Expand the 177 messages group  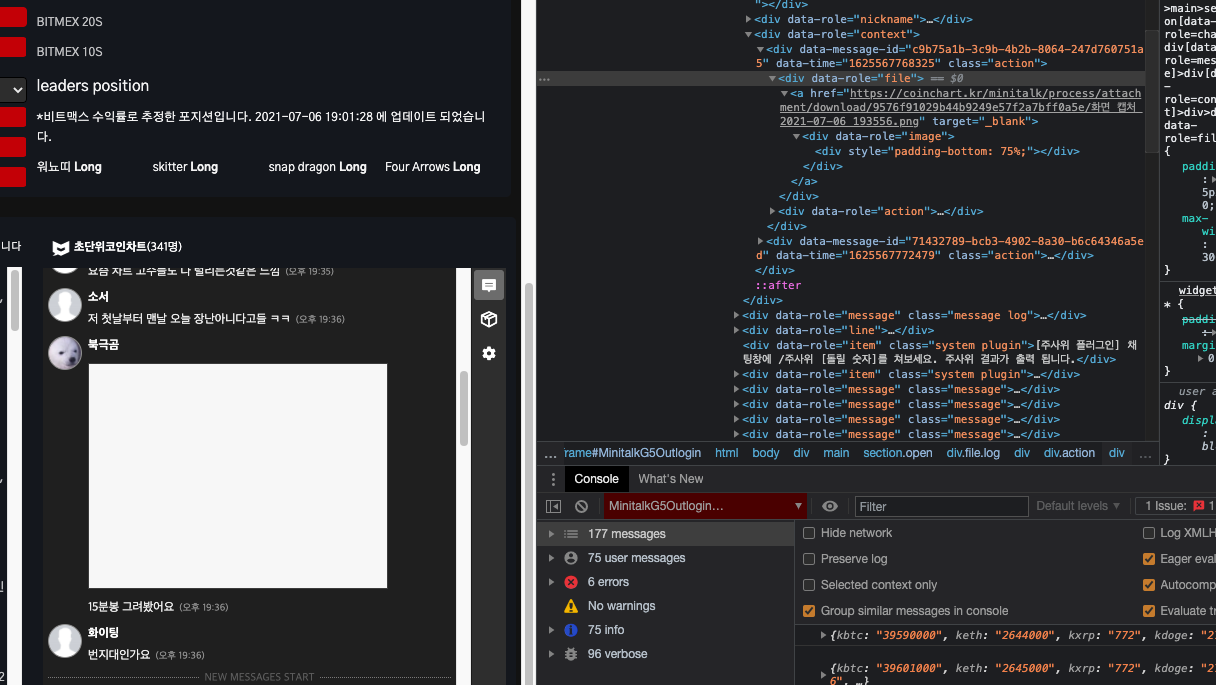click(x=551, y=534)
